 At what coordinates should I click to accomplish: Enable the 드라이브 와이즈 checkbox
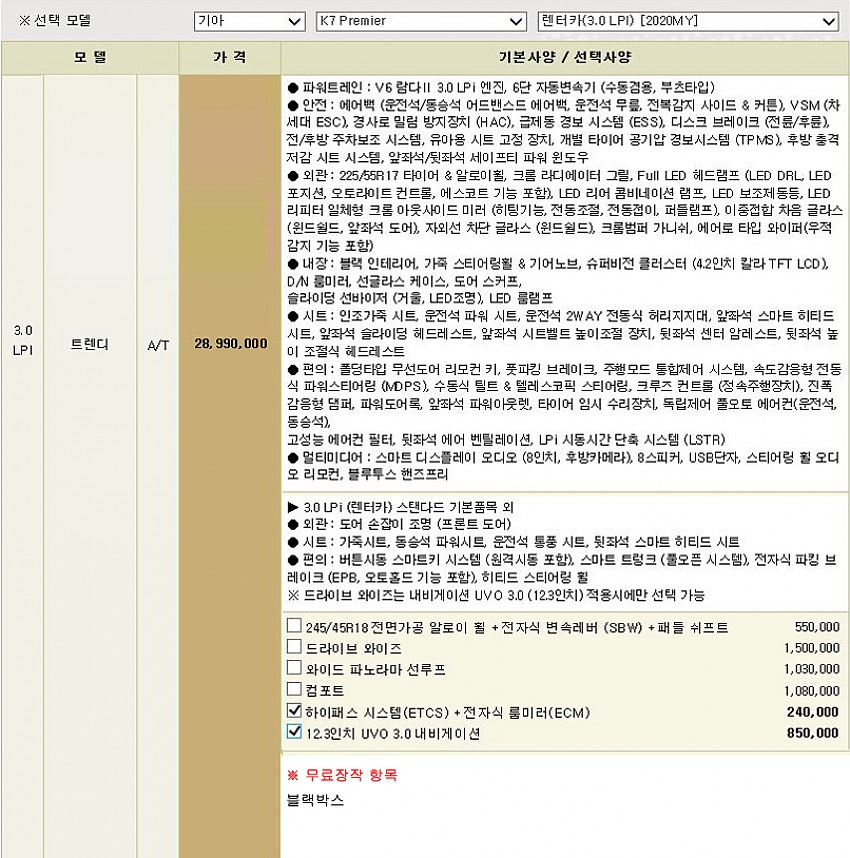coord(294,648)
